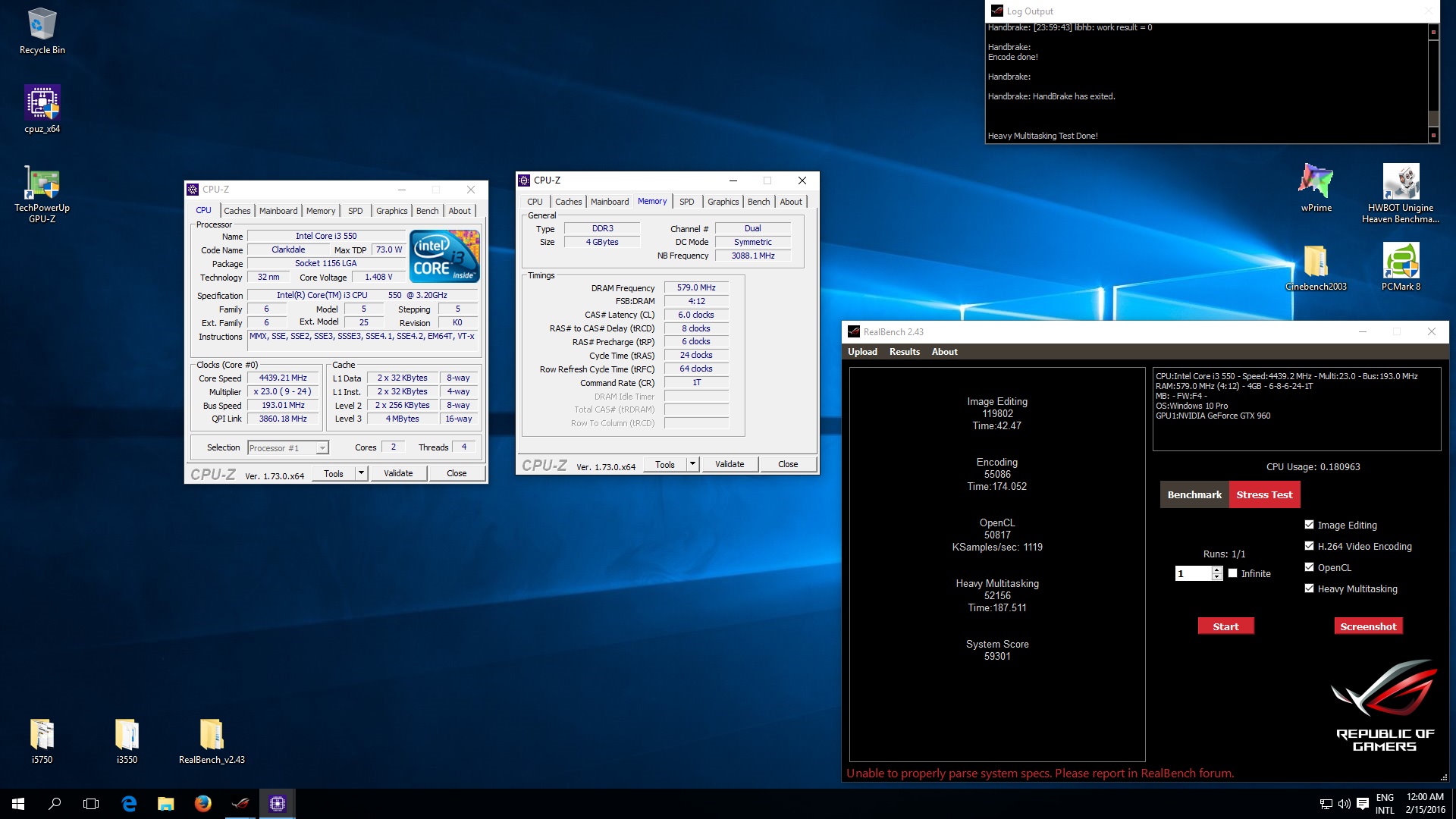
Task: Click the Core Speed 4439.21 MHz value
Action: point(283,378)
